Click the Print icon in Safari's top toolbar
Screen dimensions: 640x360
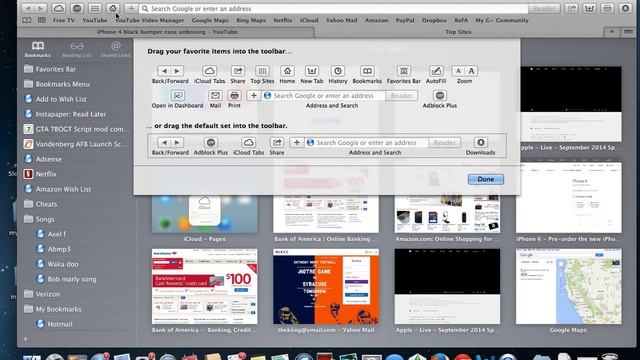coord(607,8)
